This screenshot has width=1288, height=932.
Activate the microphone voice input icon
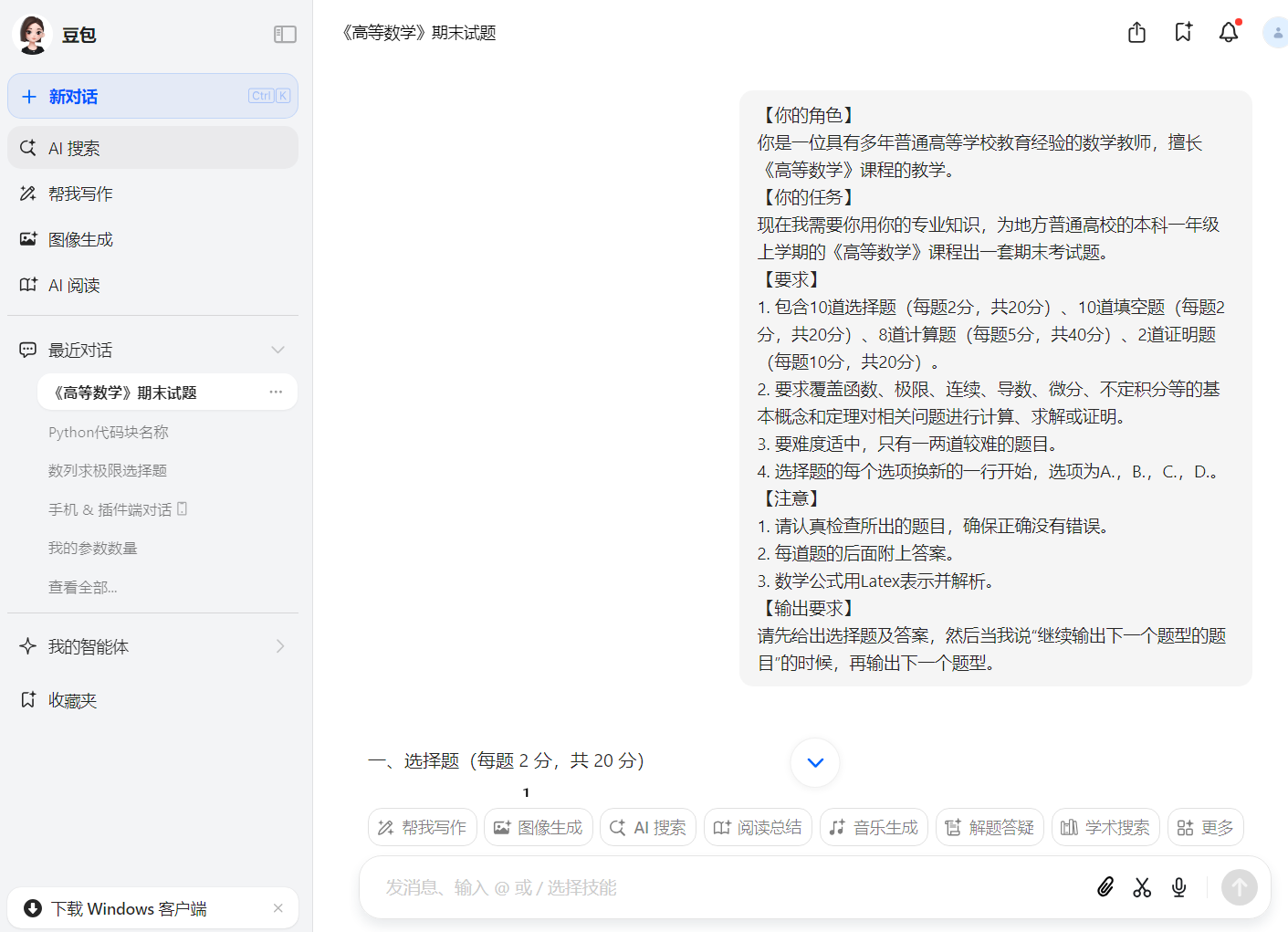pos(1178,886)
